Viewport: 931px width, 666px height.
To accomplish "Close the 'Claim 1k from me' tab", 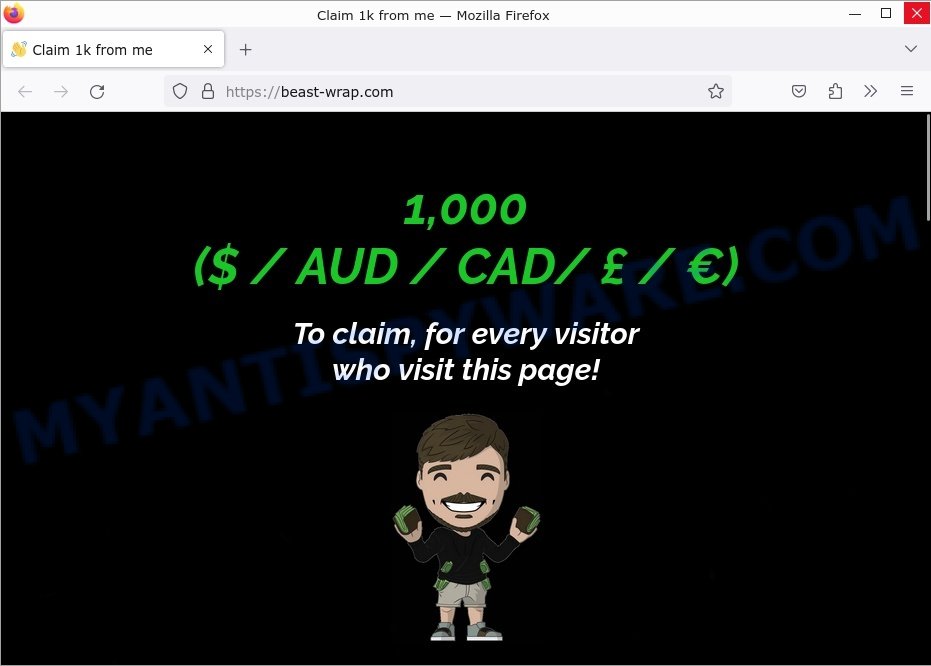I will [x=208, y=49].
